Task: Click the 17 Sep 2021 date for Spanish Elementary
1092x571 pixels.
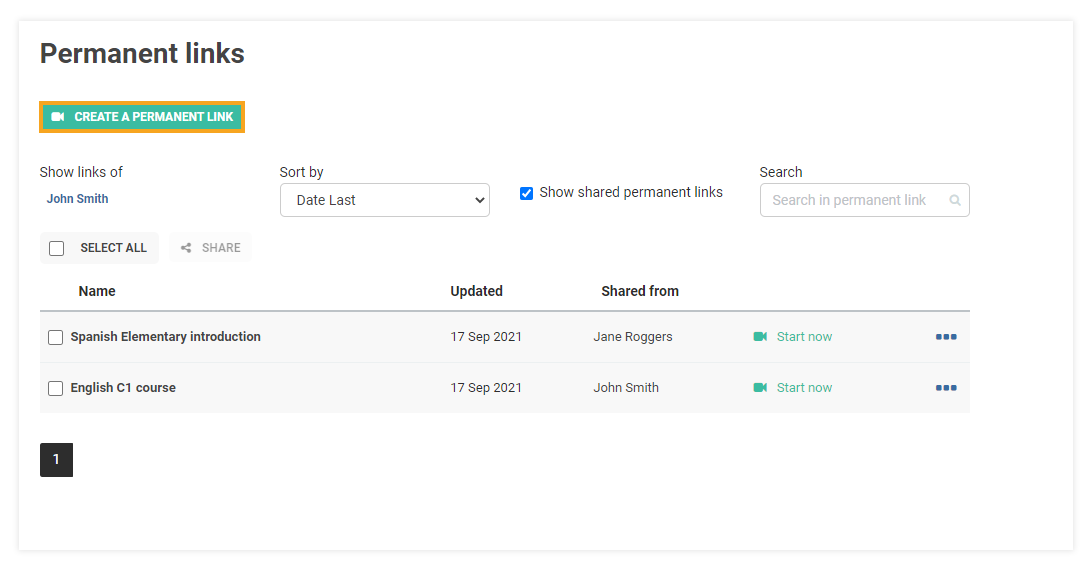Action: tap(486, 337)
